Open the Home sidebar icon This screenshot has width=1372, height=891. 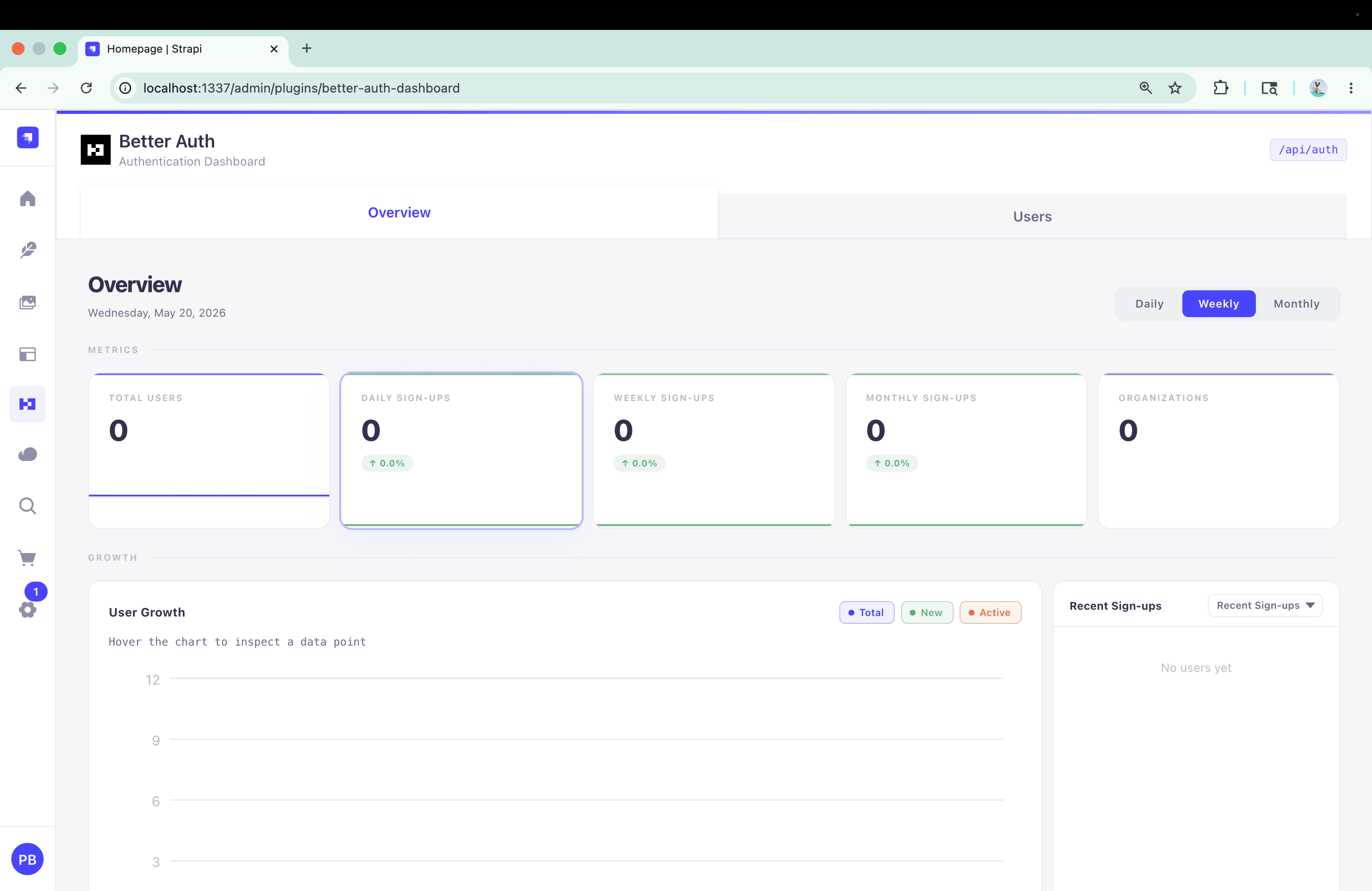click(x=28, y=199)
